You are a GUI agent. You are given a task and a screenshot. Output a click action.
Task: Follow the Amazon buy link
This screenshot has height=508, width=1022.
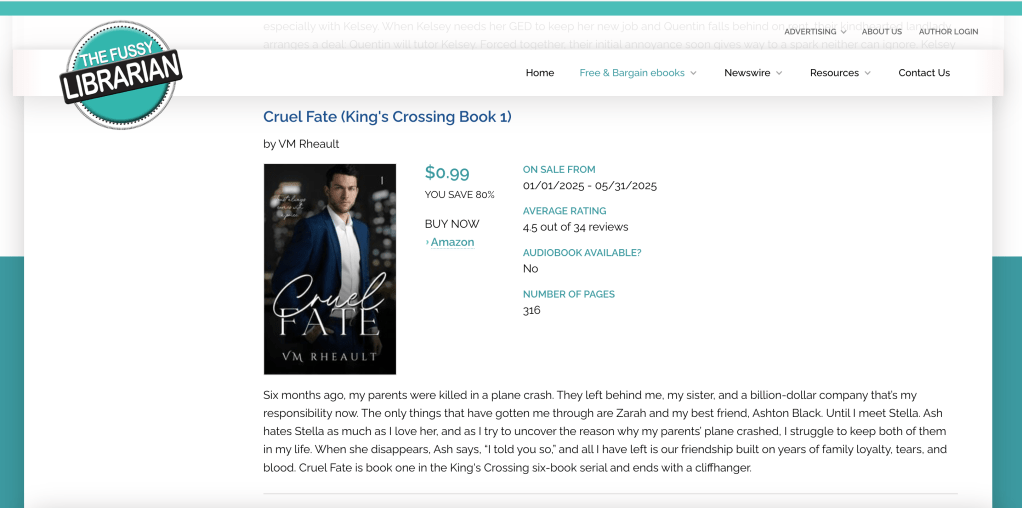click(x=453, y=243)
